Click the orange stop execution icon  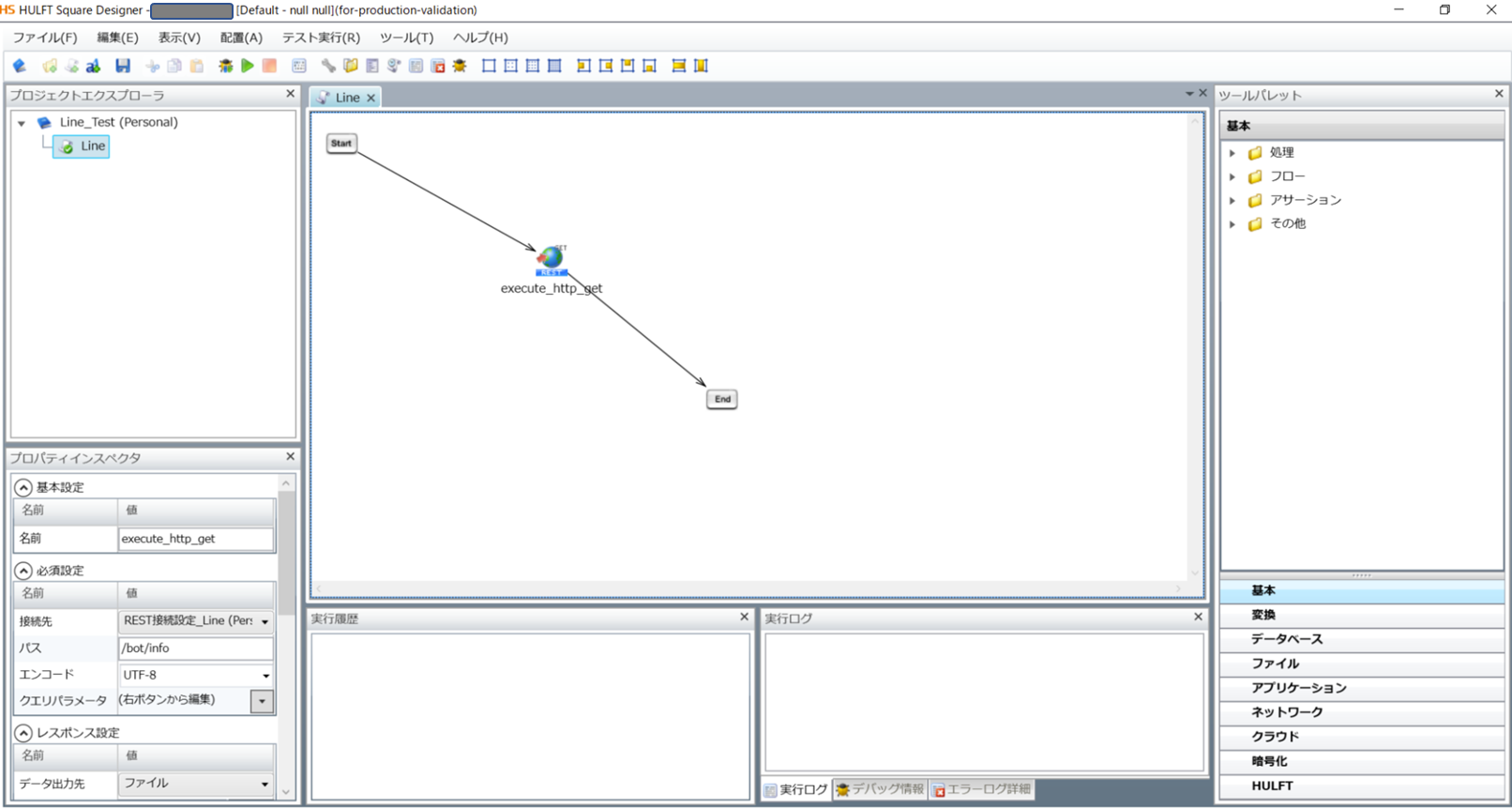pos(270,66)
